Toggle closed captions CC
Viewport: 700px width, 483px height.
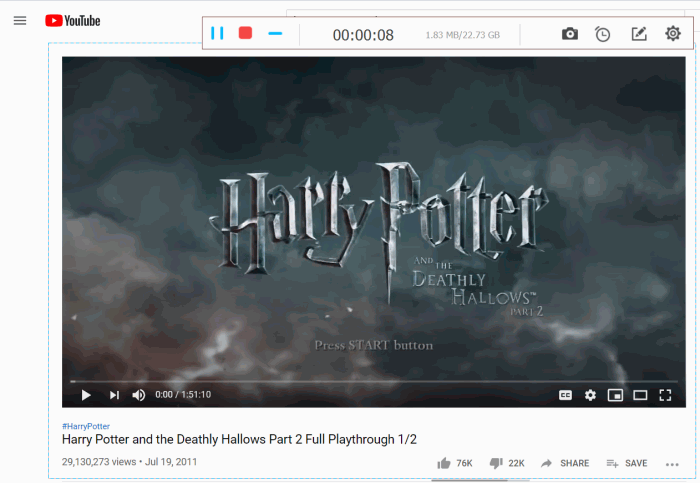tap(565, 395)
